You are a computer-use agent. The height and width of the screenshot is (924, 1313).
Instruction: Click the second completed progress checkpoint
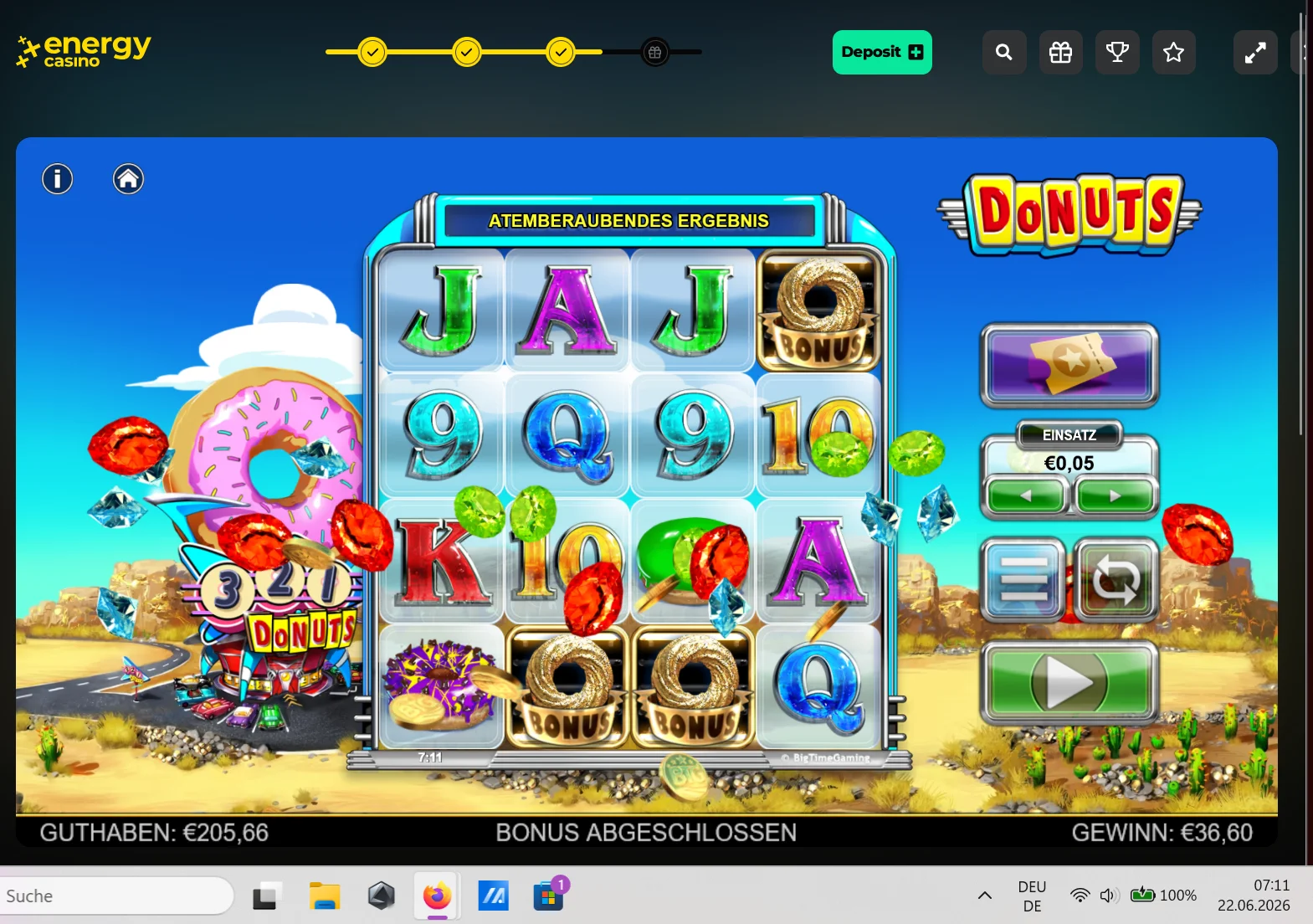467,52
